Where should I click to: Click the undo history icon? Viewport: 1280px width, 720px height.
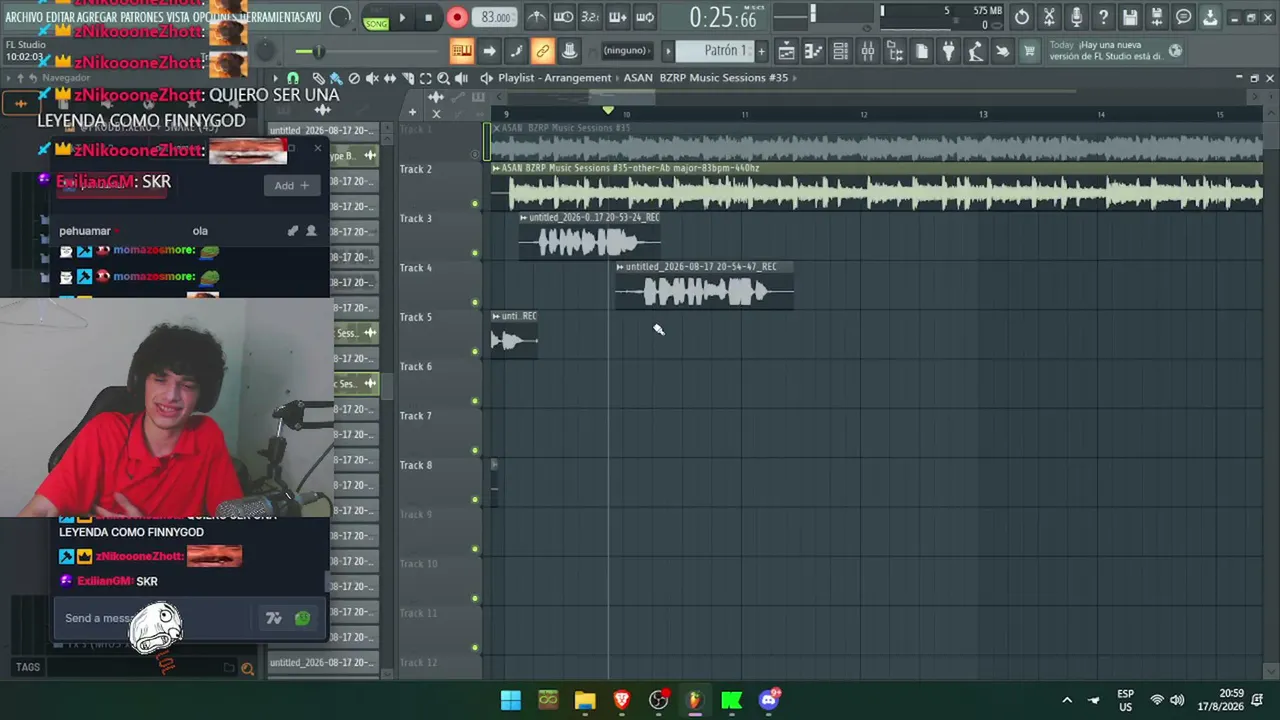[1022, 17]
